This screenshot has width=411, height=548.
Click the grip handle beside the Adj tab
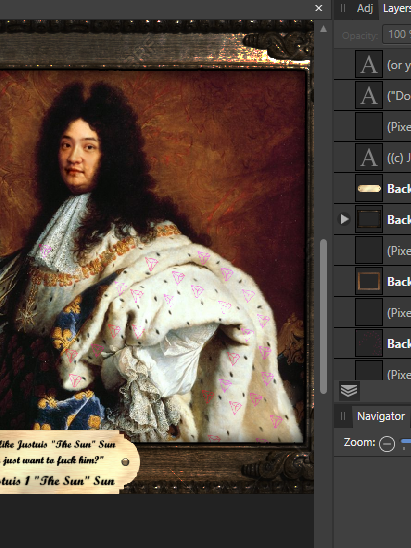tap(343, 8)
